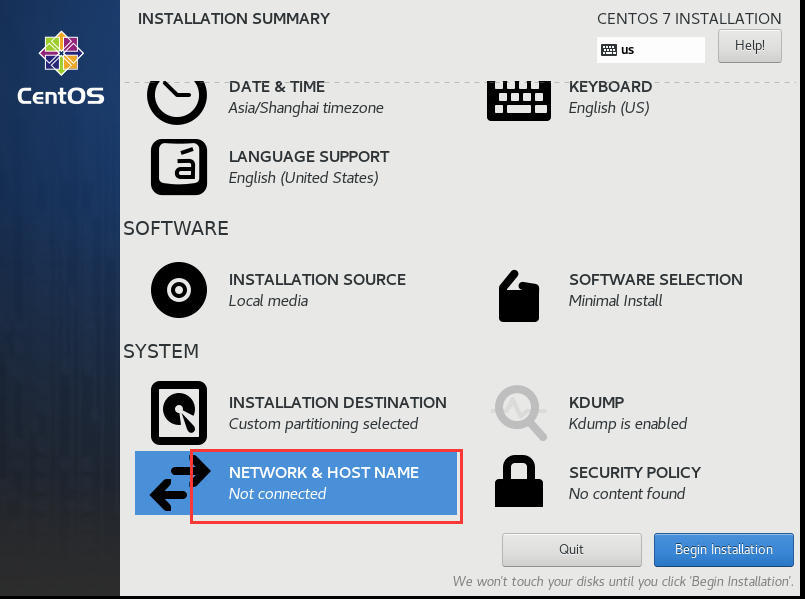Click the SYSTEM section header
805x599 pixels.
161,352
